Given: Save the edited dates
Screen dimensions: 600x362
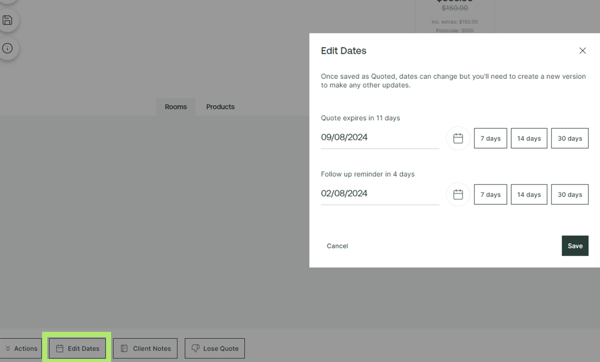Looking at the screenshot, I should click(575, 246).
